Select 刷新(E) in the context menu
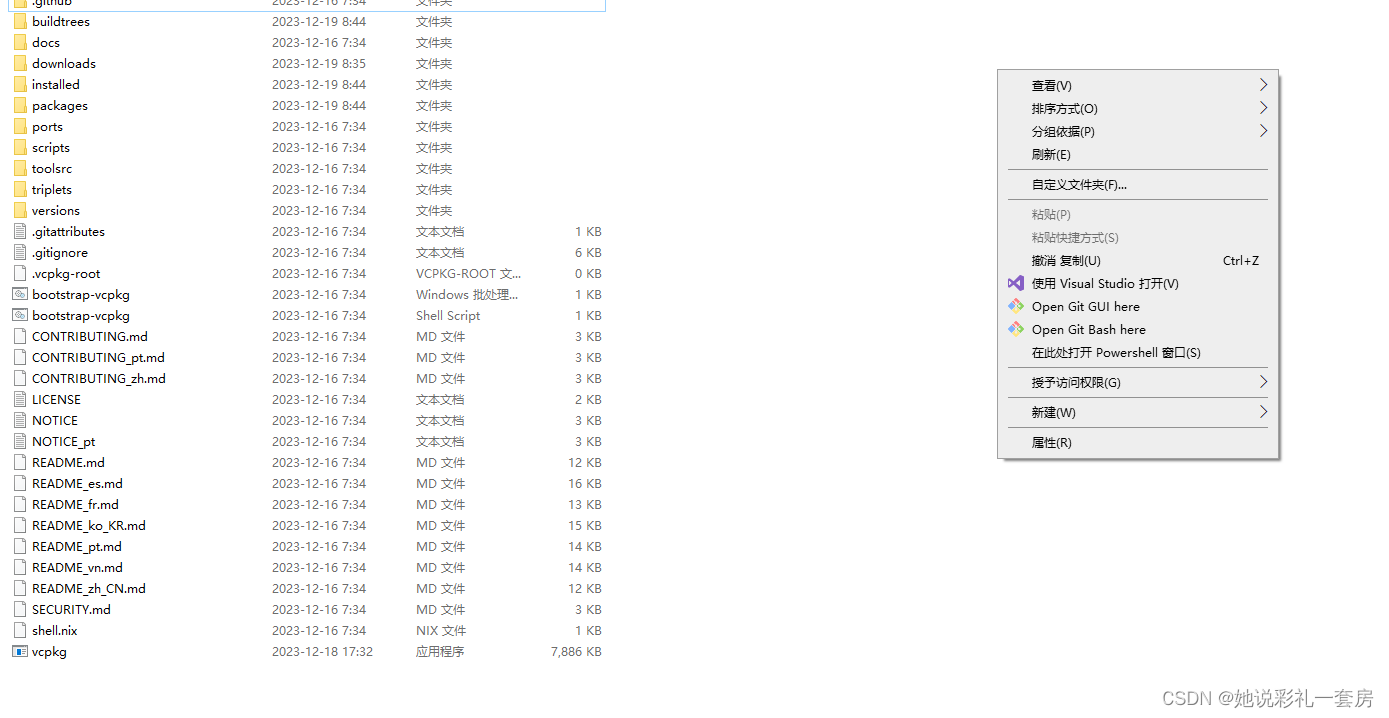 [1051, 154]
